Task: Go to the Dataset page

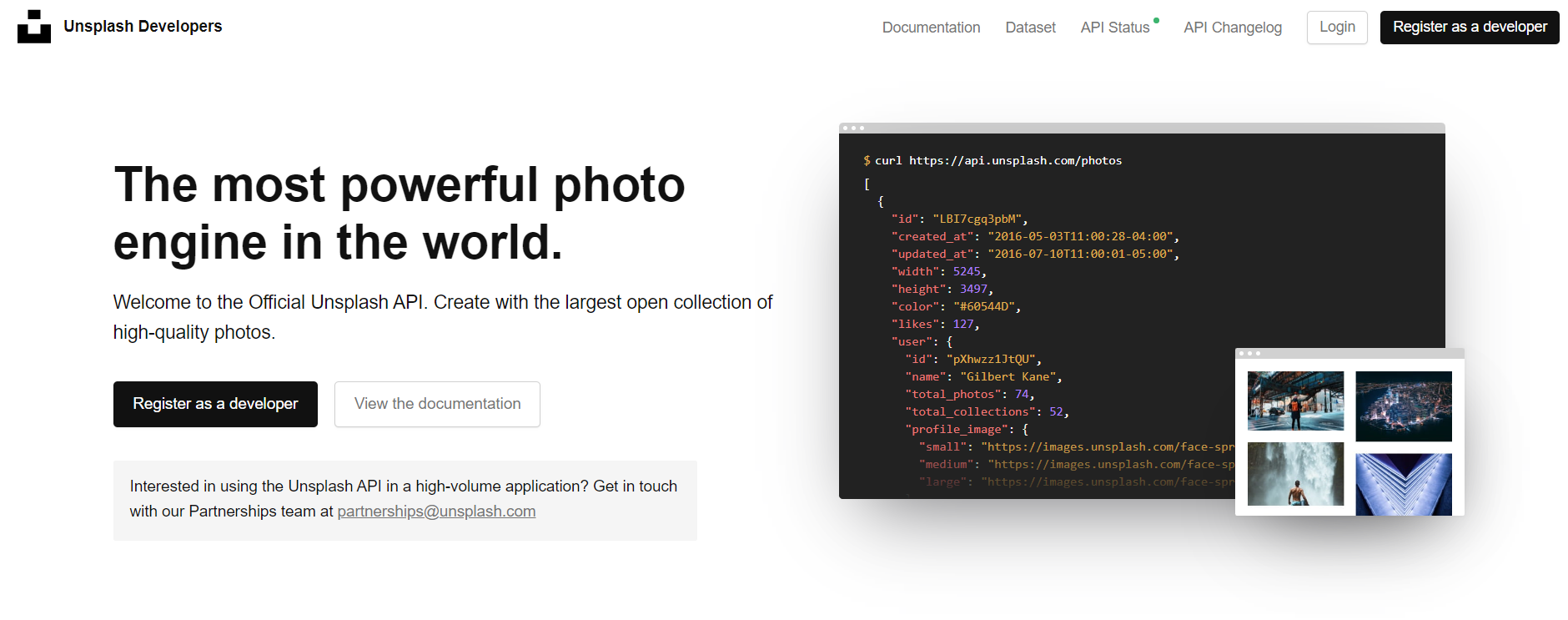Action: [x=1030, y=28]
